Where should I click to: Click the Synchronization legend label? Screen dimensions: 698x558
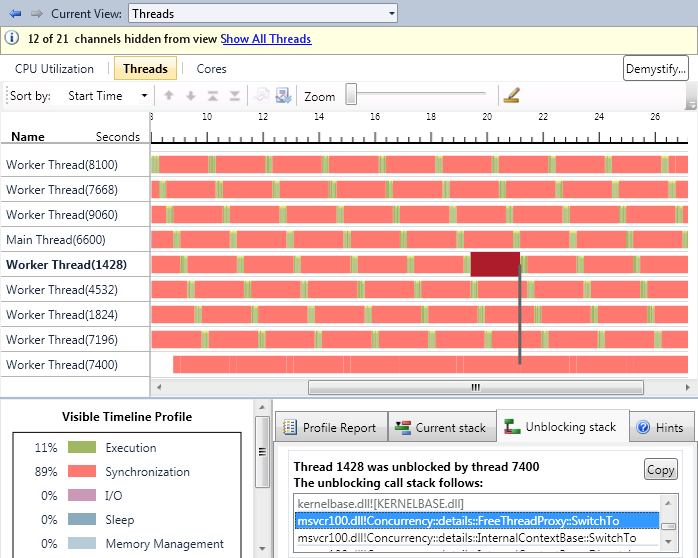(x=147, y=472)
